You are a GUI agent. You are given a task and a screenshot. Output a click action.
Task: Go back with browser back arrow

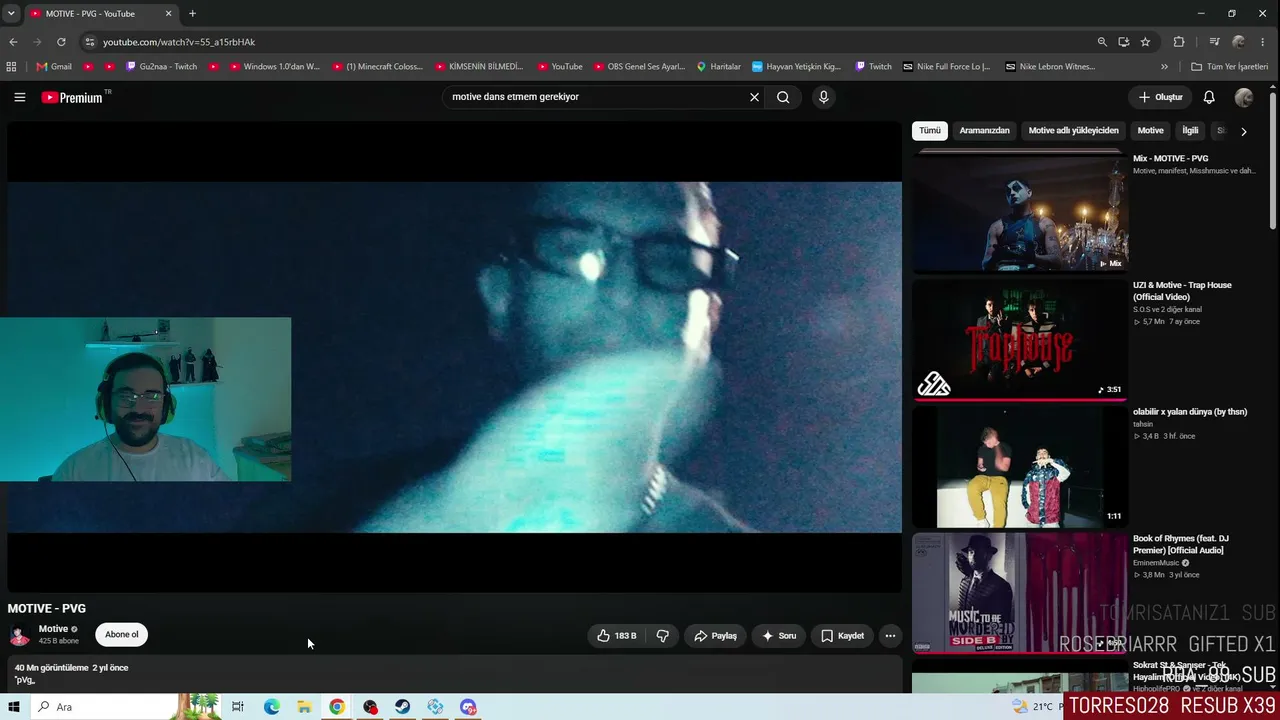tap(13, 42)
